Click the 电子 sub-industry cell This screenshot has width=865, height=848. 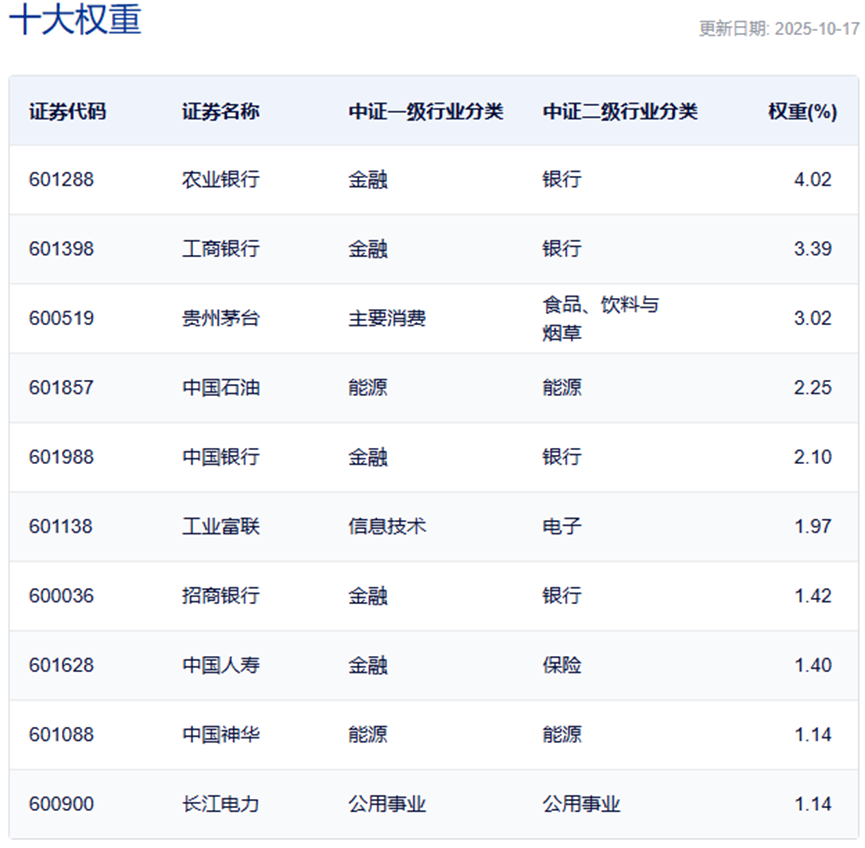pos(562,527)
